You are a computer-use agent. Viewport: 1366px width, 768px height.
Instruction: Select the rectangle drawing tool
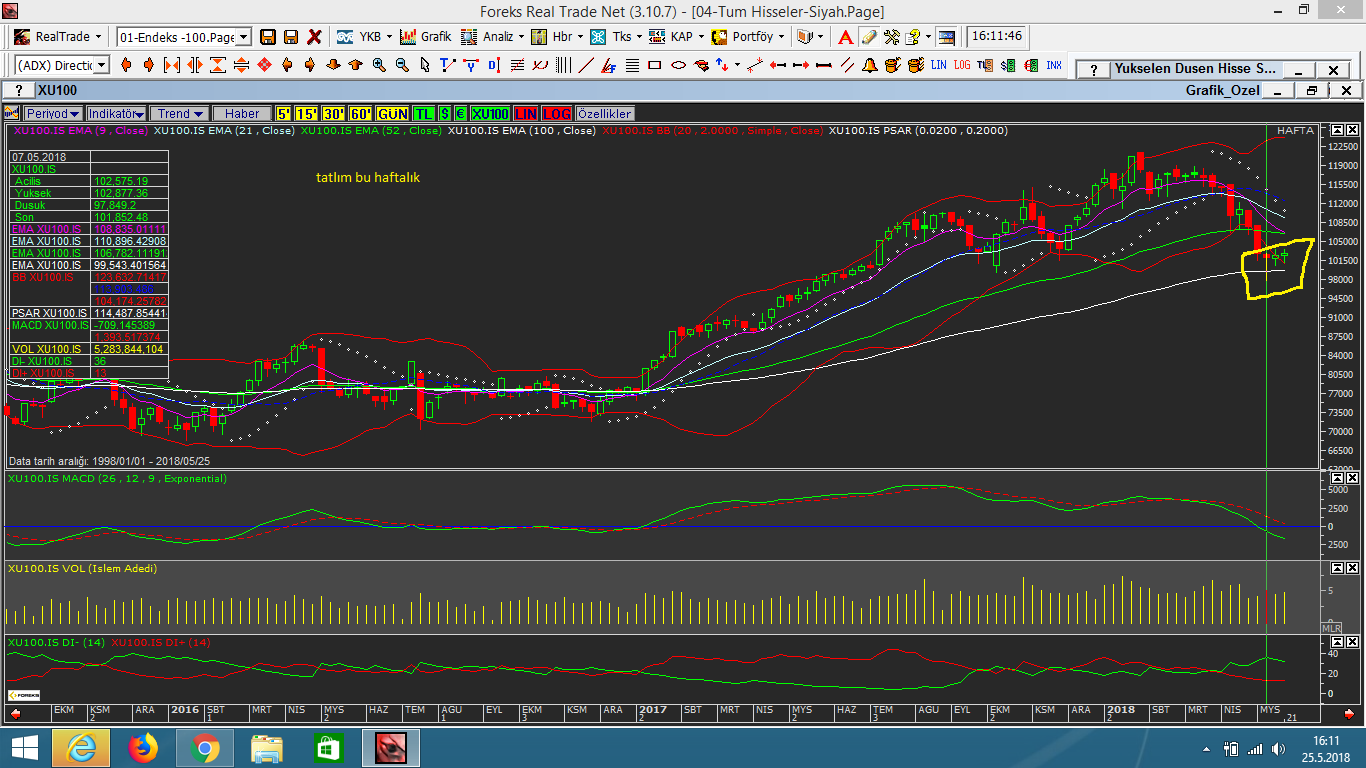[x=654, y=65]
